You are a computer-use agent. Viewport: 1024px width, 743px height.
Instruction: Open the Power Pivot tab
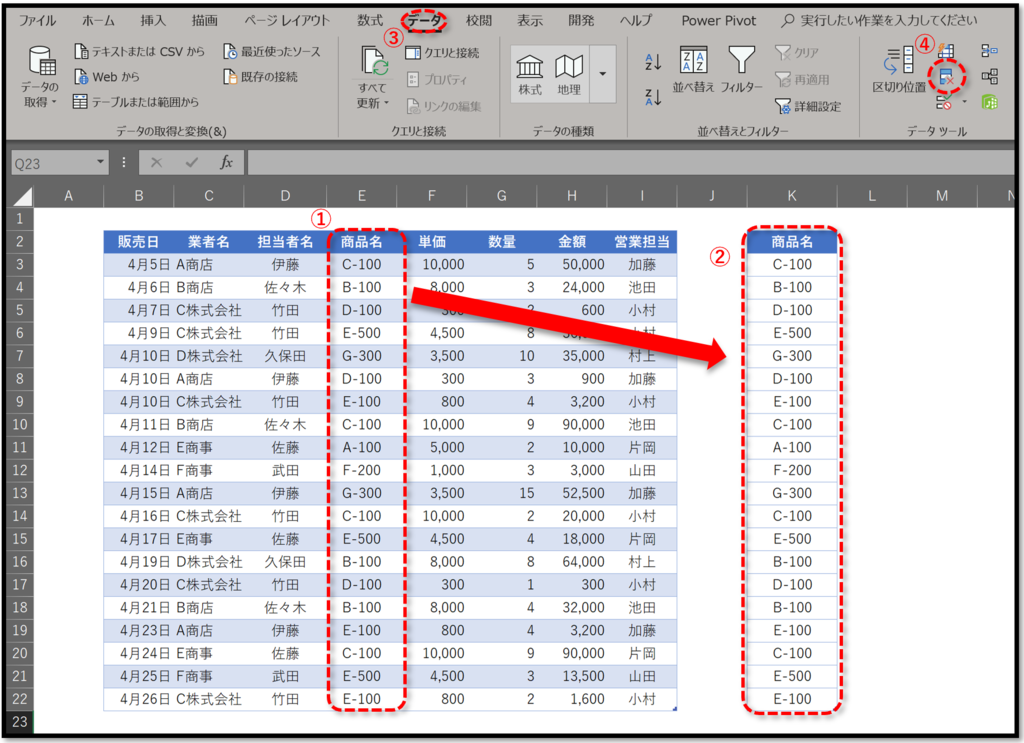click(718, 19)
